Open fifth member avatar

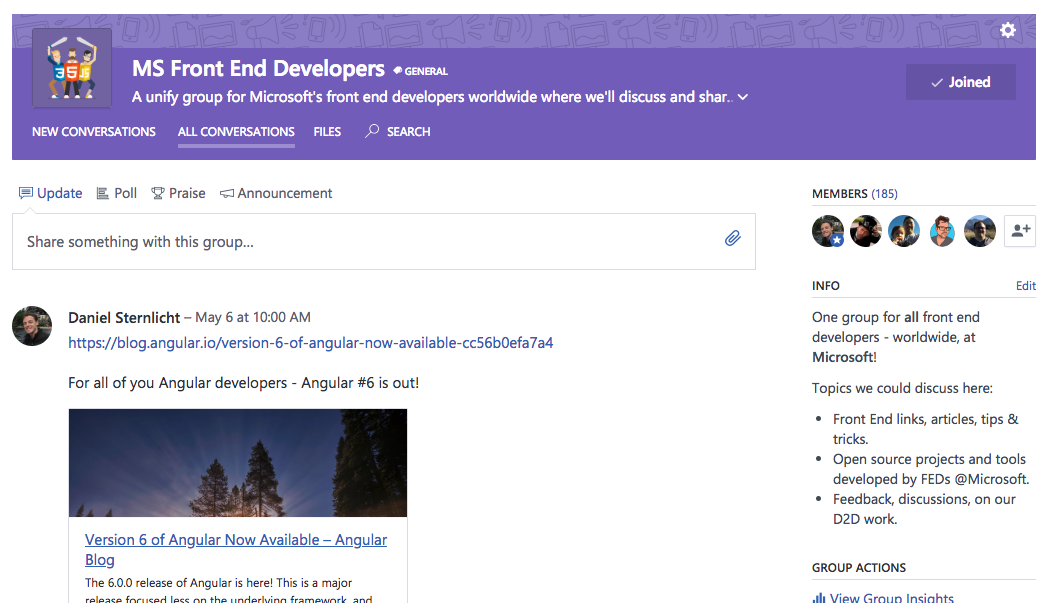(980, 231)
